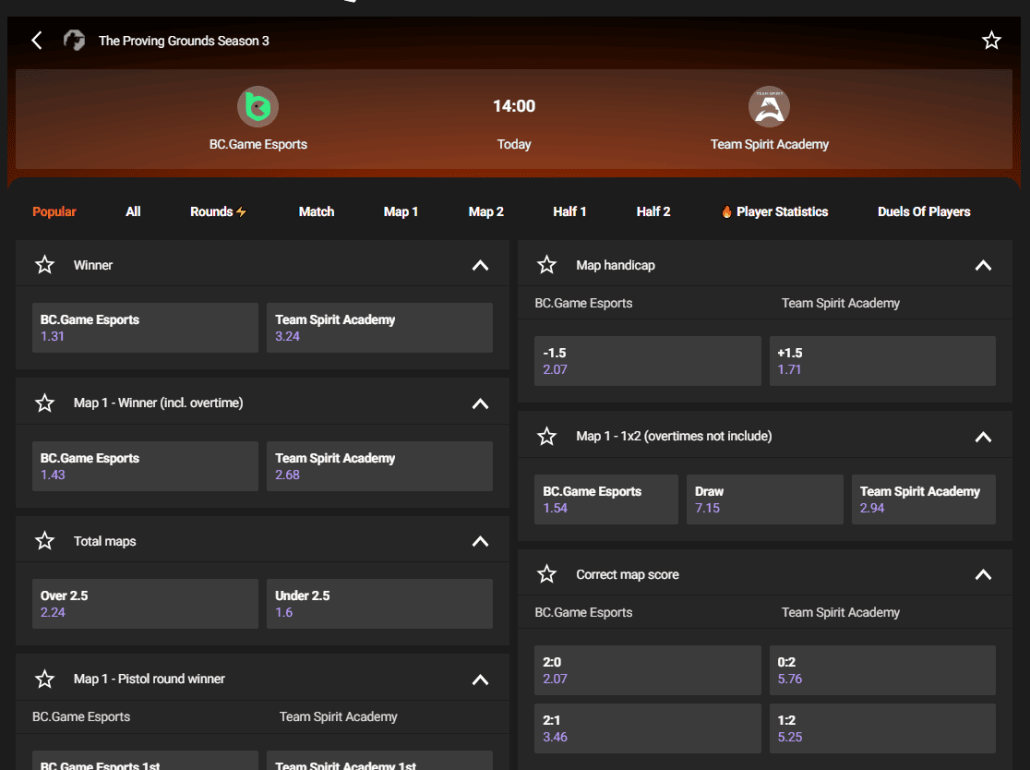Open the Half 2 tab
This screenshot has width=1030, height=770.
pyautogui.click(x=653, y=212)
